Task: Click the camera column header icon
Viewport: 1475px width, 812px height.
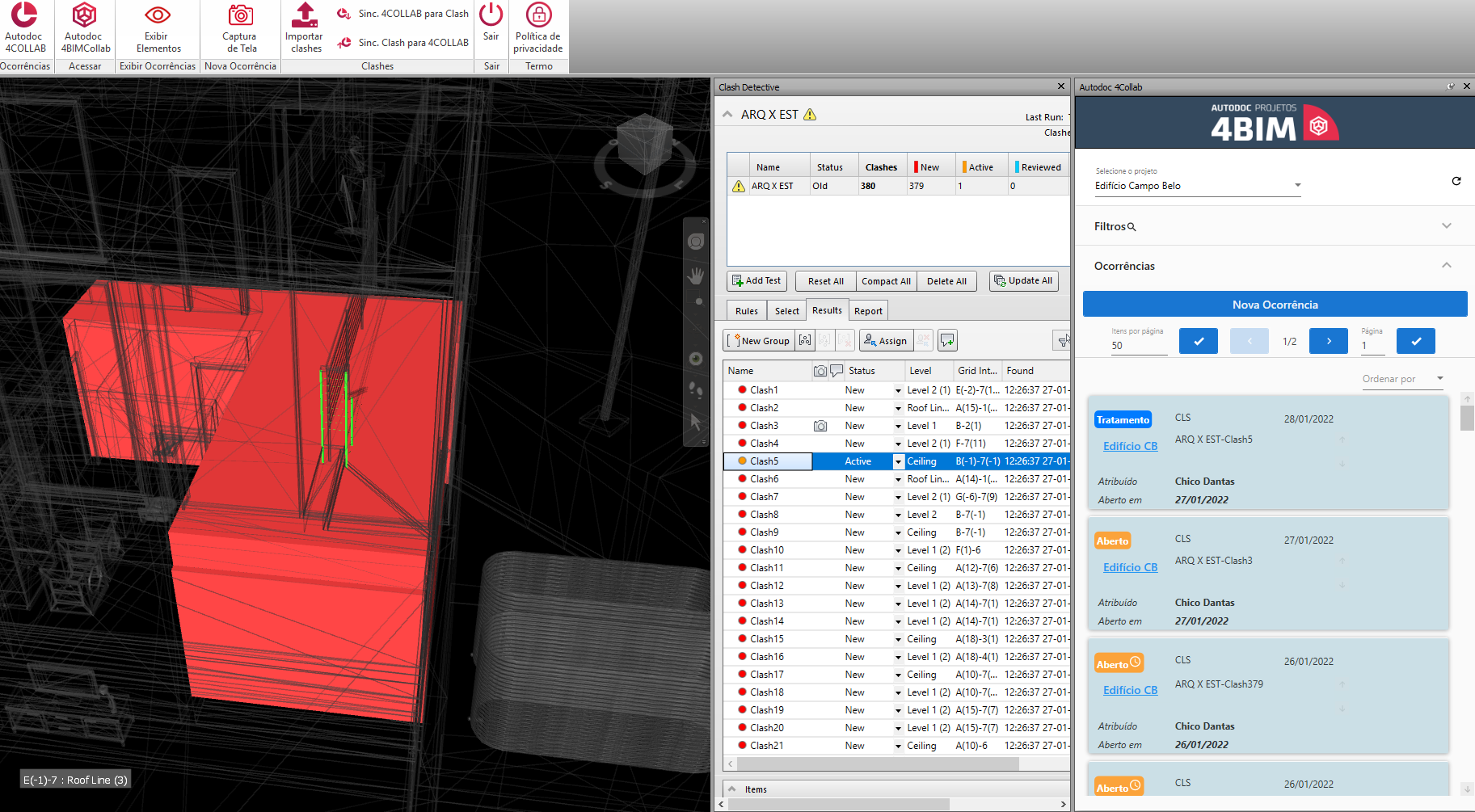Action: [x=820, y=371]
